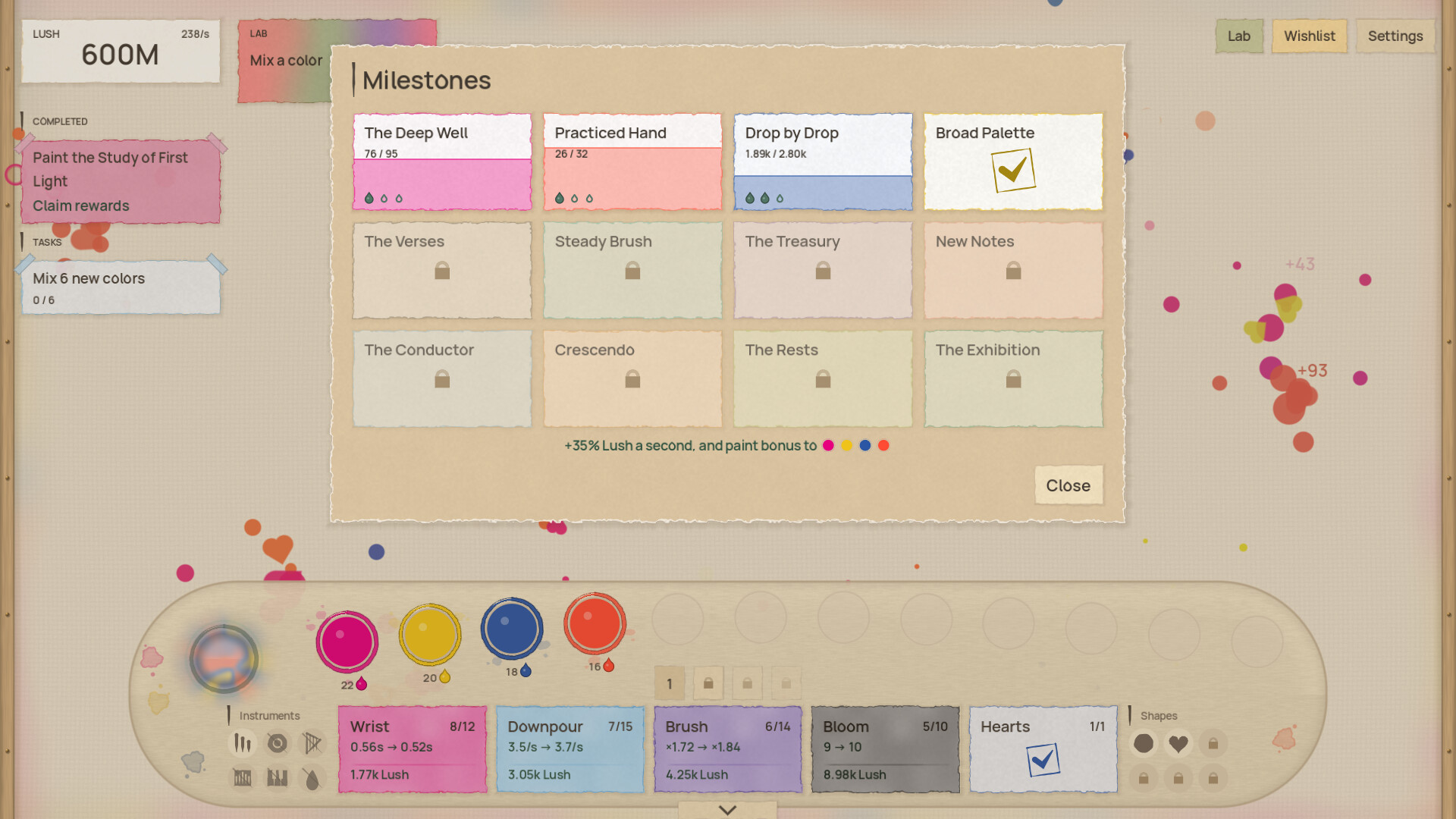This screenshot has height=819, width=1456.
Task: Click the lock on Steady Brush milestone
Action: [632, 270]
